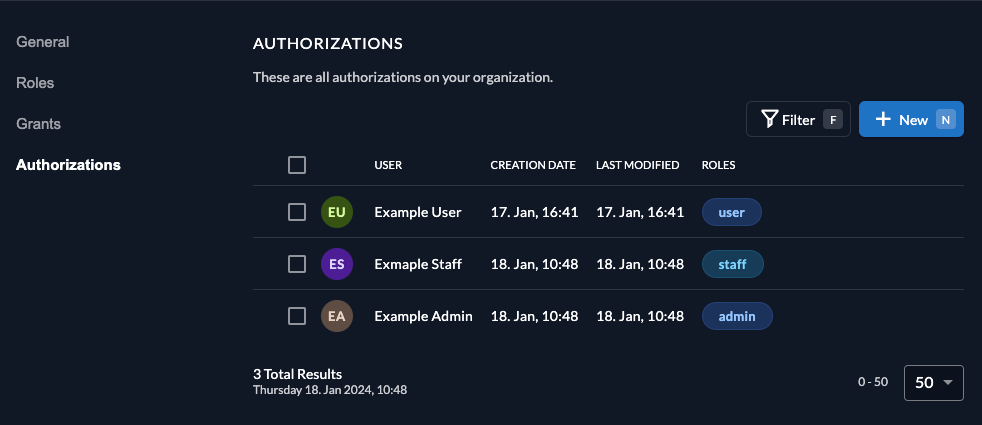
Task: Click the staff role badge
Action: coord(732,264)
